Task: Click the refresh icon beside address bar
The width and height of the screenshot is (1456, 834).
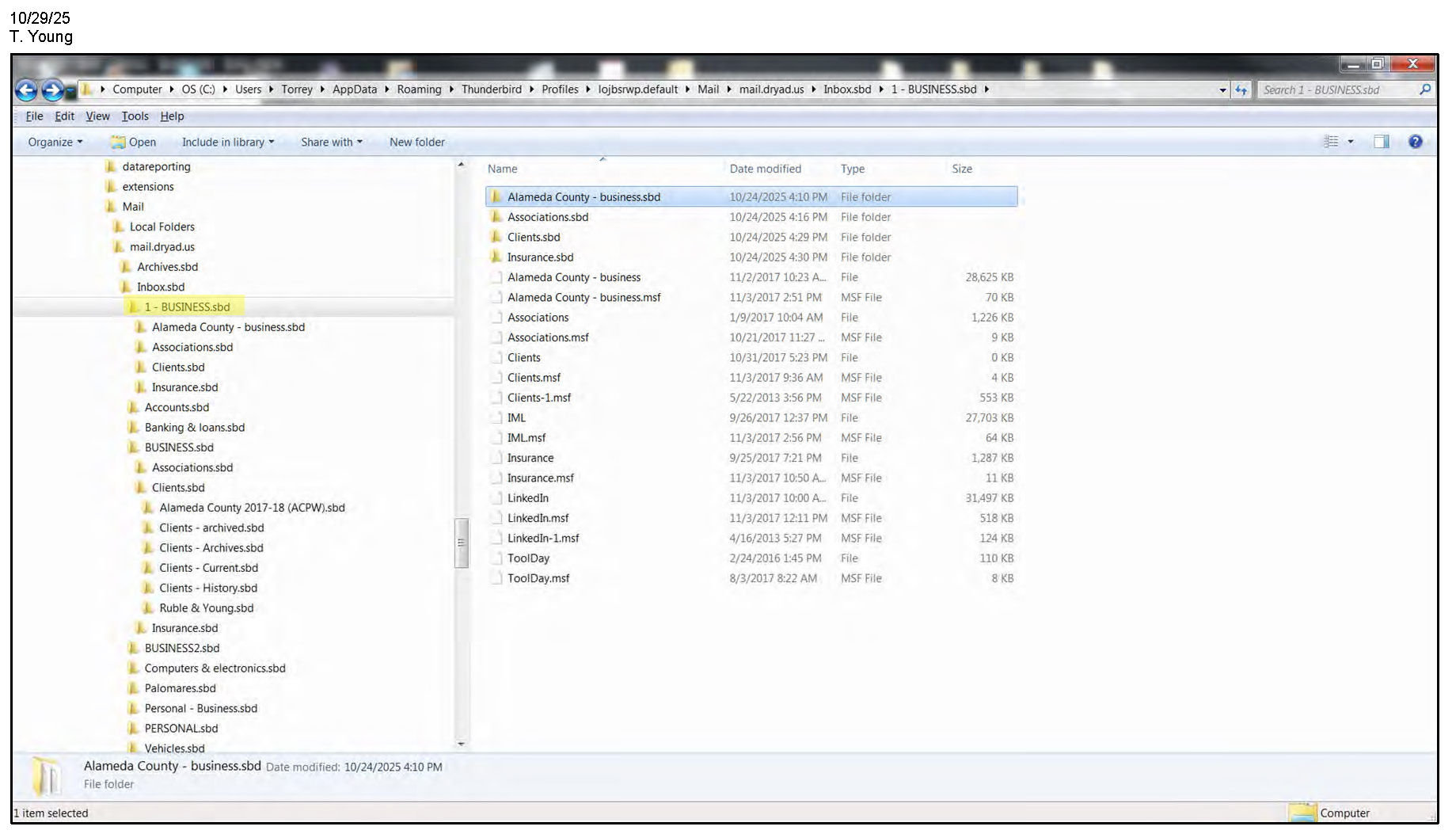Action: tap(1241, 90)
